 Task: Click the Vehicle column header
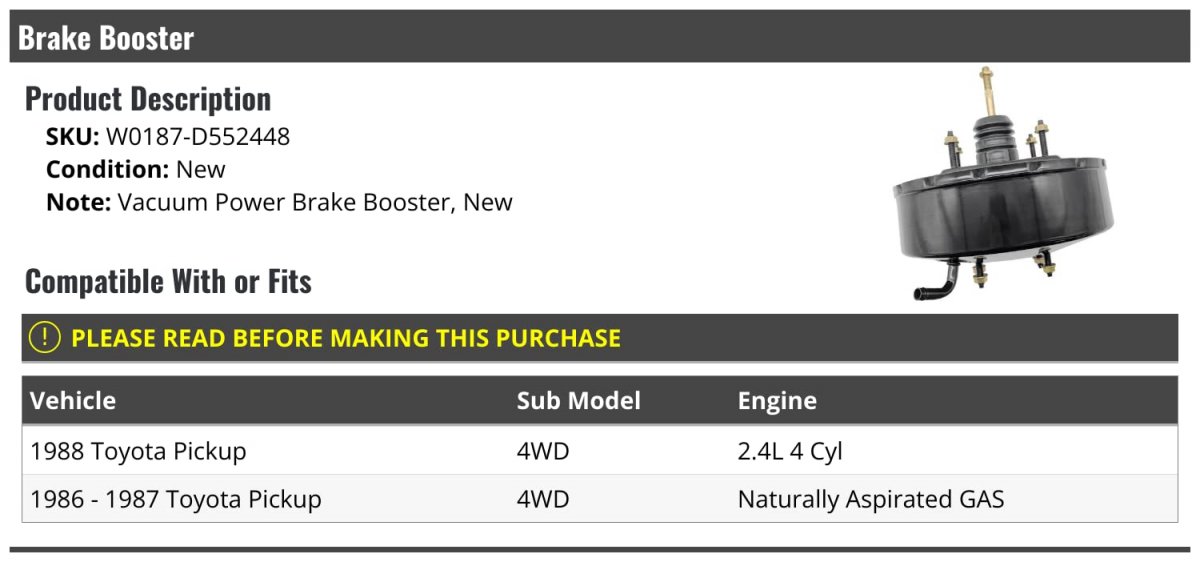73,401
